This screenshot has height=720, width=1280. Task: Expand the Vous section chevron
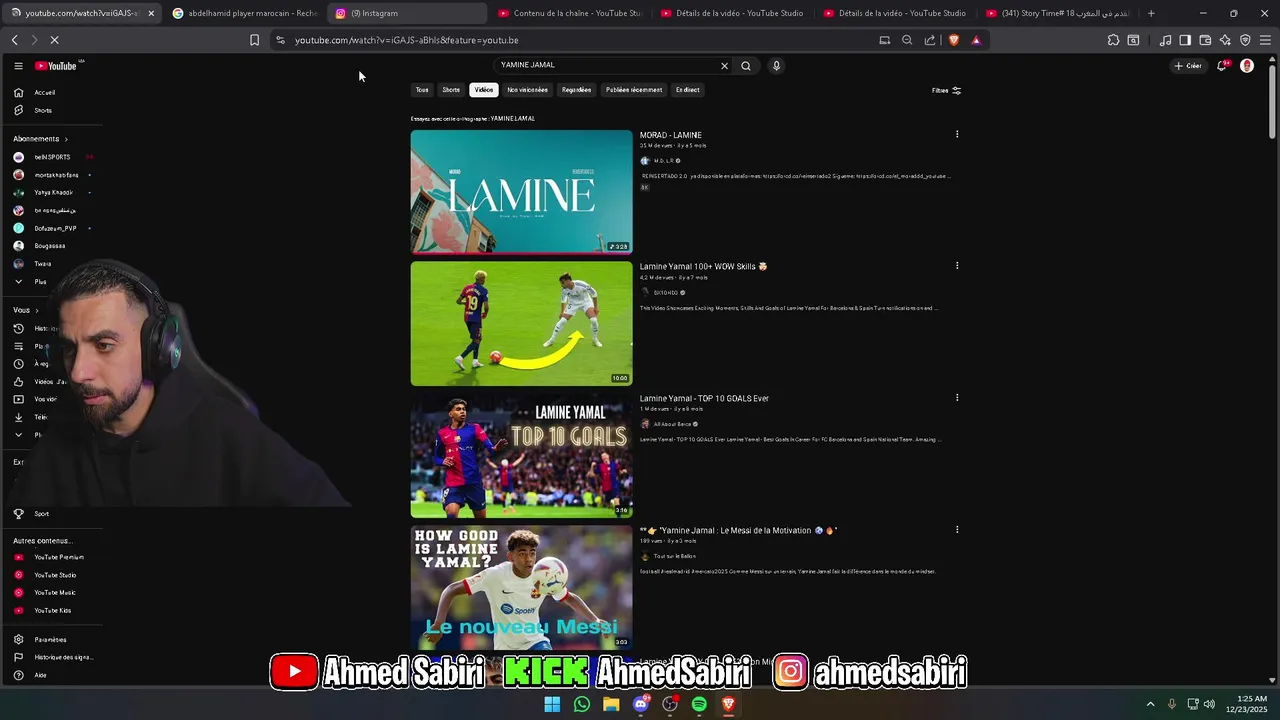point(37,310)
